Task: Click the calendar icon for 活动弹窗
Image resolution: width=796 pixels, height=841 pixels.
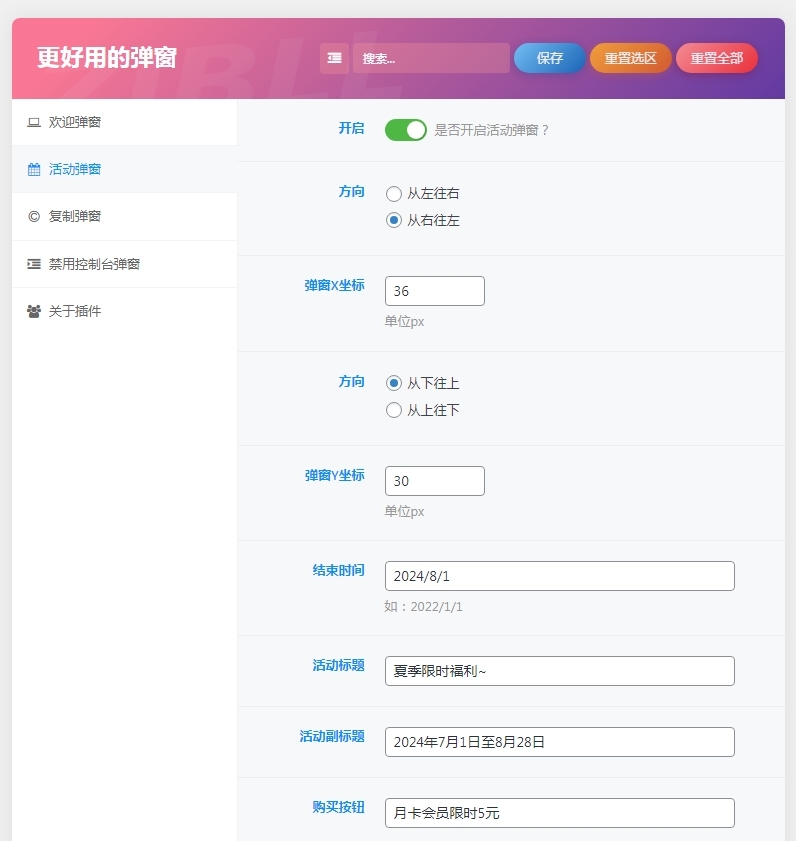Action: point(34,170)
